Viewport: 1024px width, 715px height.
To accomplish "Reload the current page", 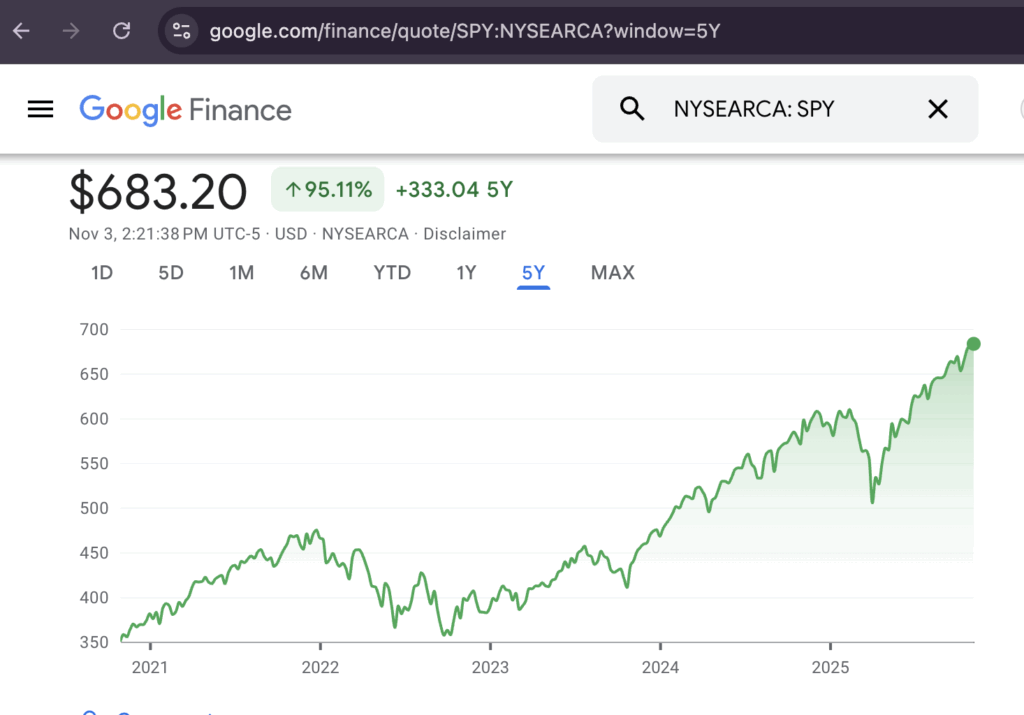I will tap(121, 31).
